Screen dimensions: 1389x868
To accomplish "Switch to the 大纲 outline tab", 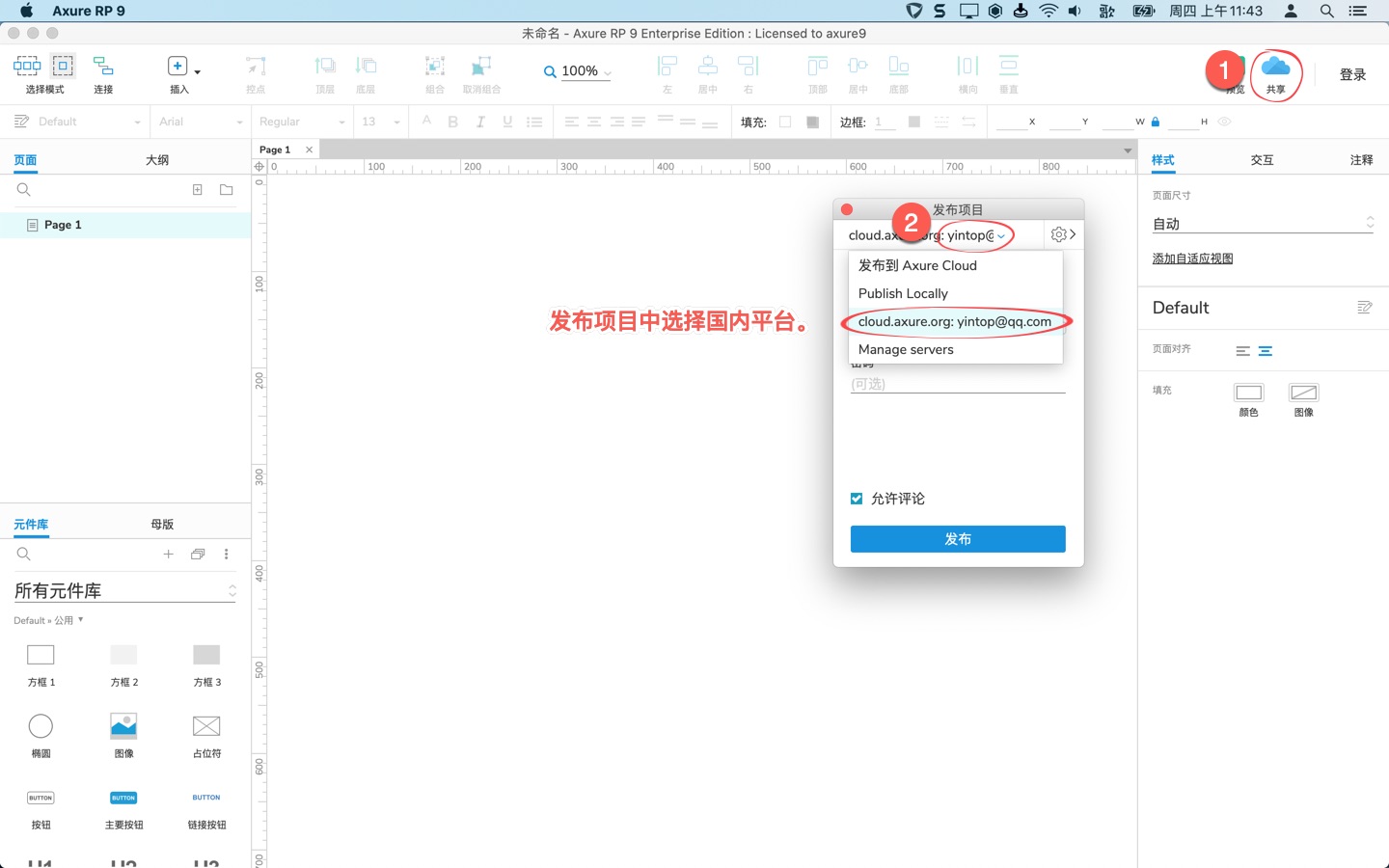I will [157, 160].
